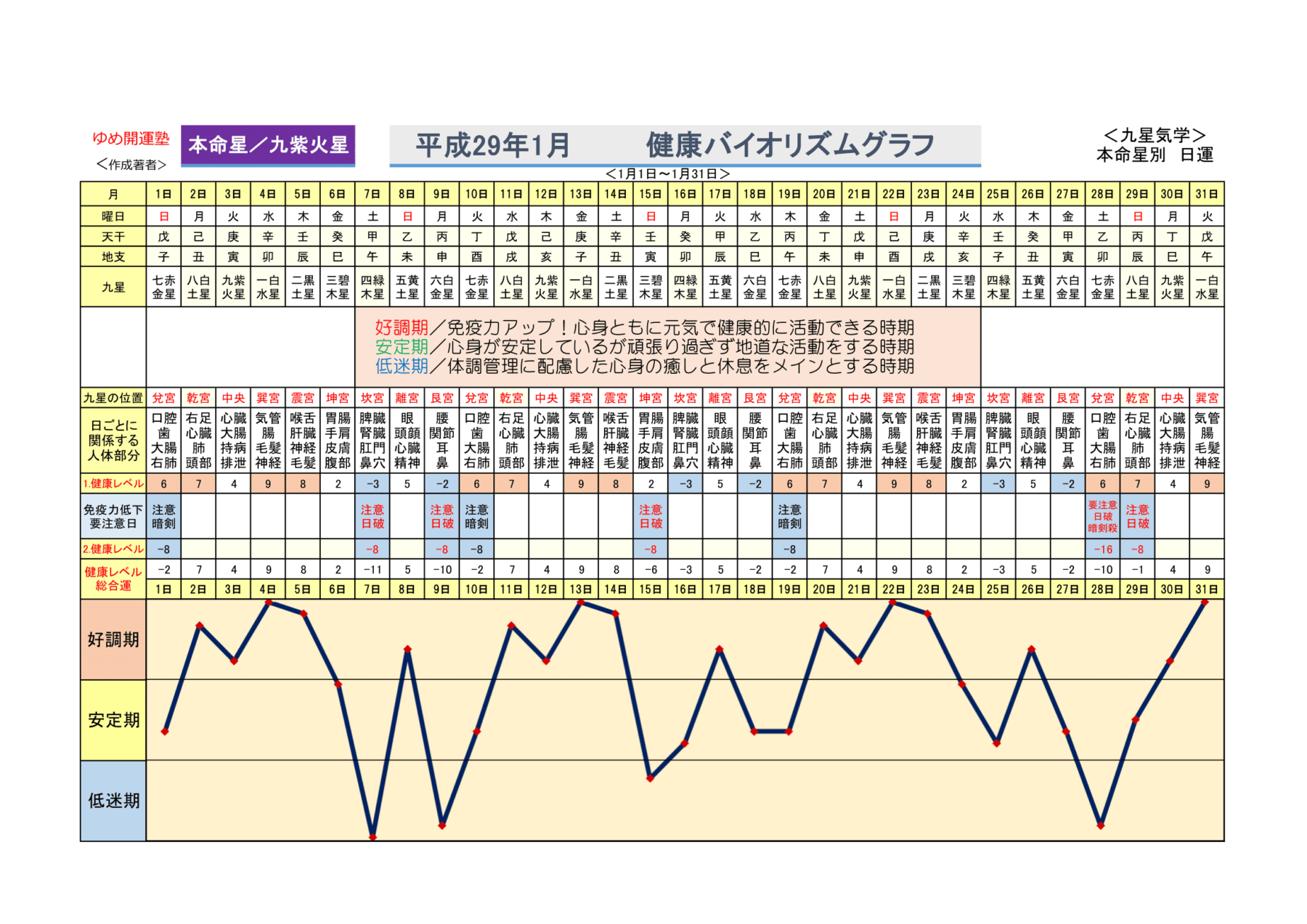
Task: Click the ＜作成著者＞ author label
Action: (131, 165)
